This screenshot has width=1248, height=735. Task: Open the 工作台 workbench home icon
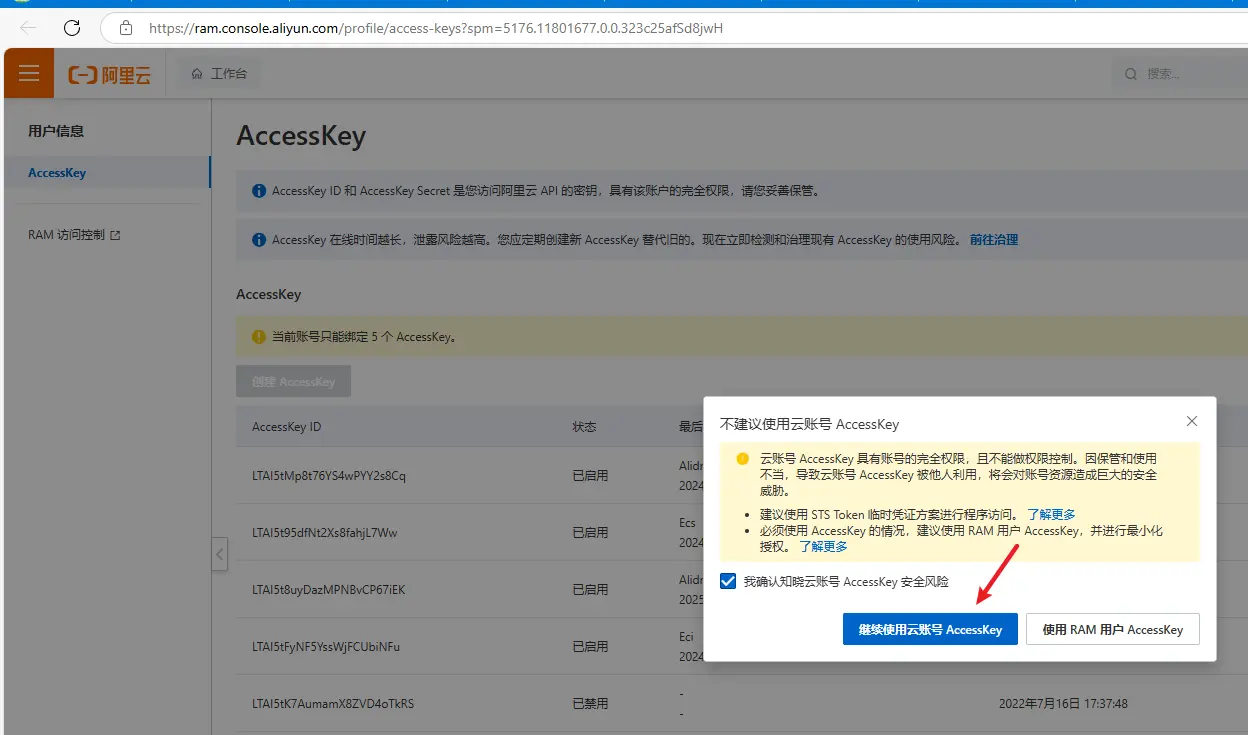point(197,74)
